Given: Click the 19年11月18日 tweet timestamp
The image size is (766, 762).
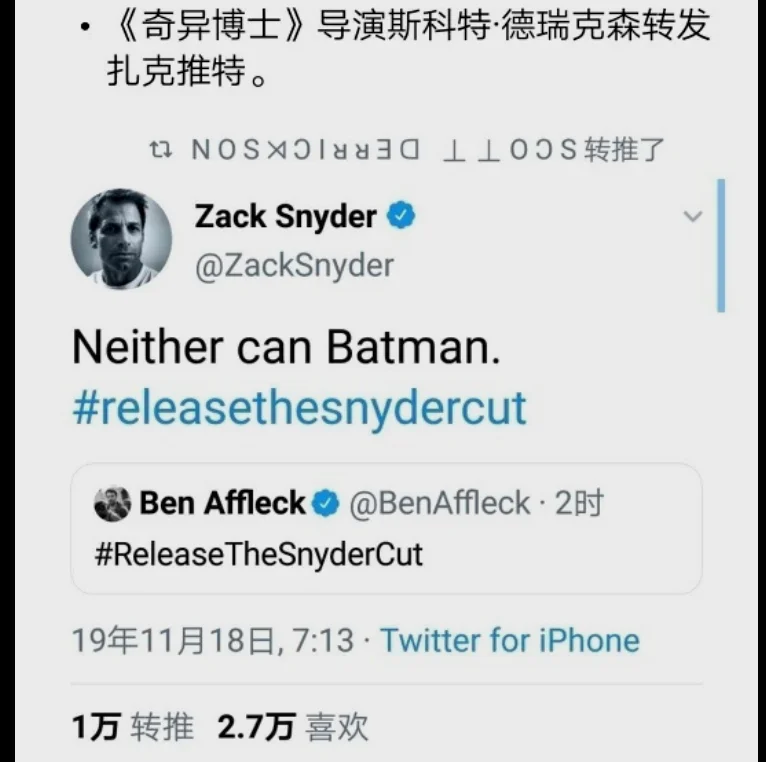Looking at the screenshot, I should click(x=212, y=640).
